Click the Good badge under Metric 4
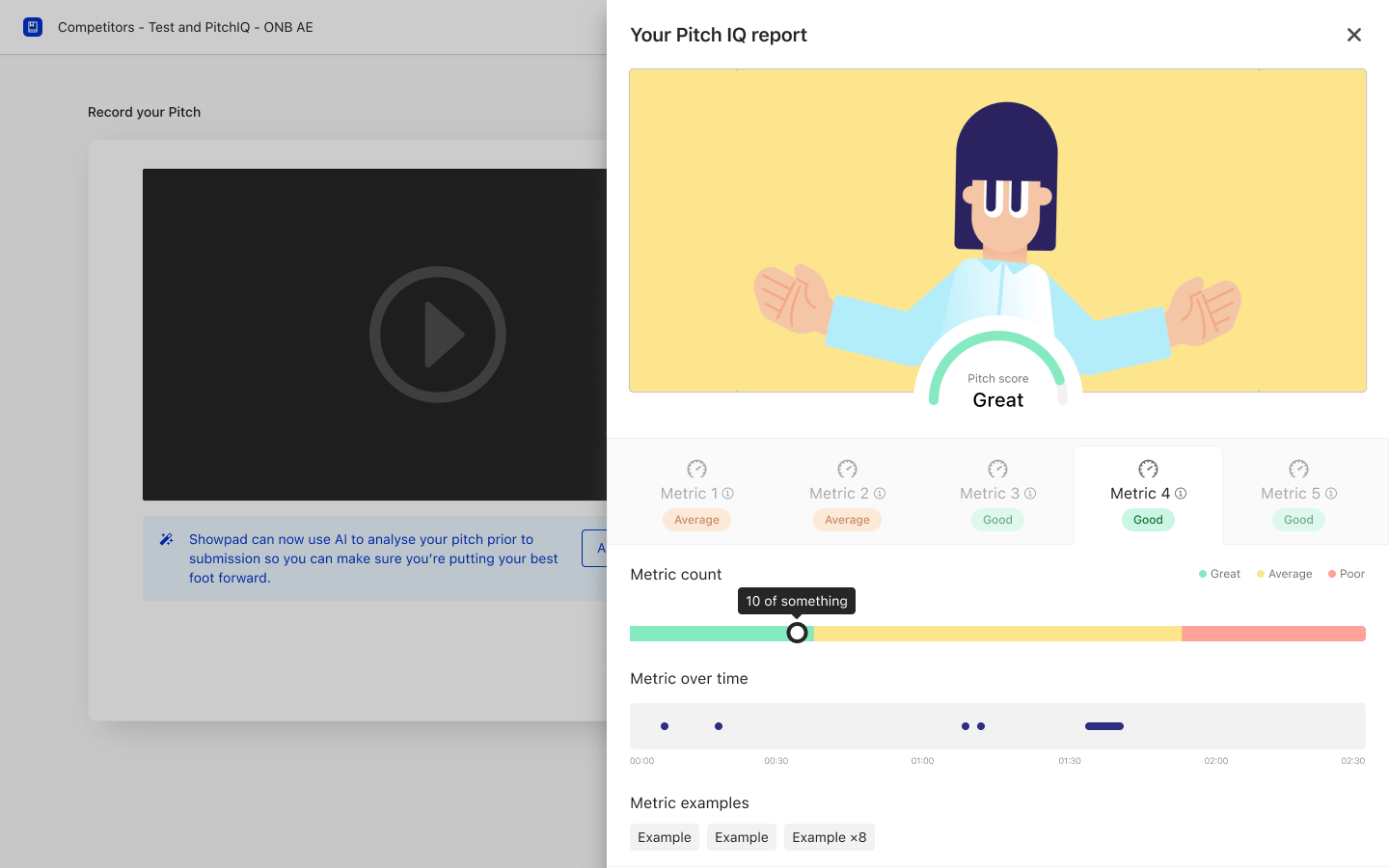1389x868 pixels. click(1148, 520)
